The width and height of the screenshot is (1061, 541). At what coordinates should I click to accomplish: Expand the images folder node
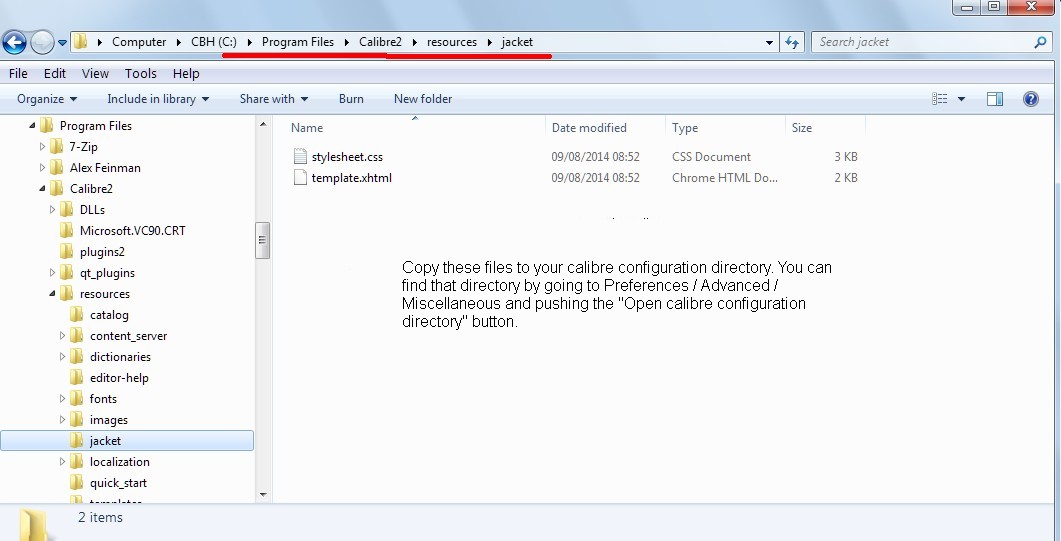62,419
